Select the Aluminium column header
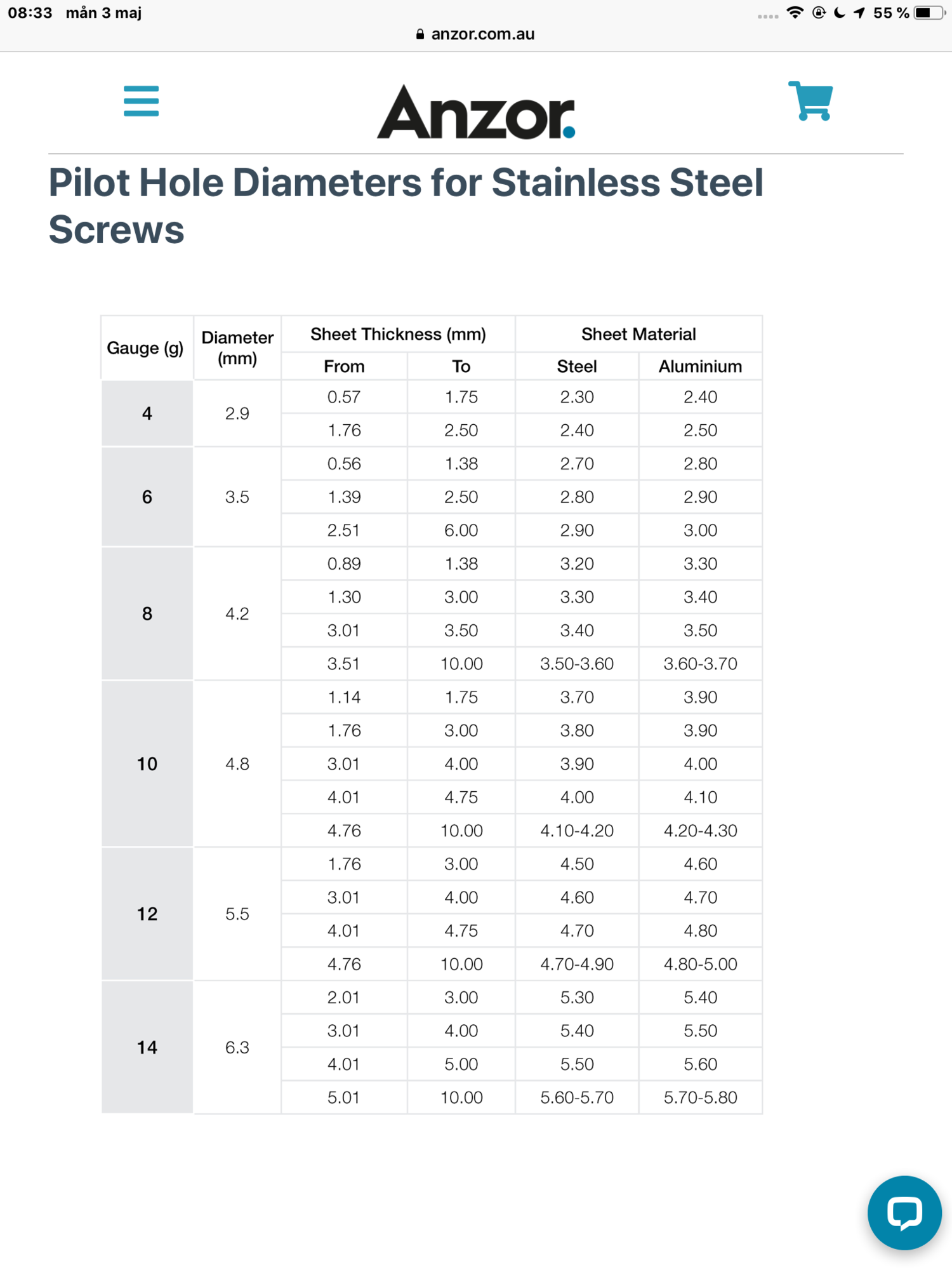 pyautogui.click(x=700, y=366)
